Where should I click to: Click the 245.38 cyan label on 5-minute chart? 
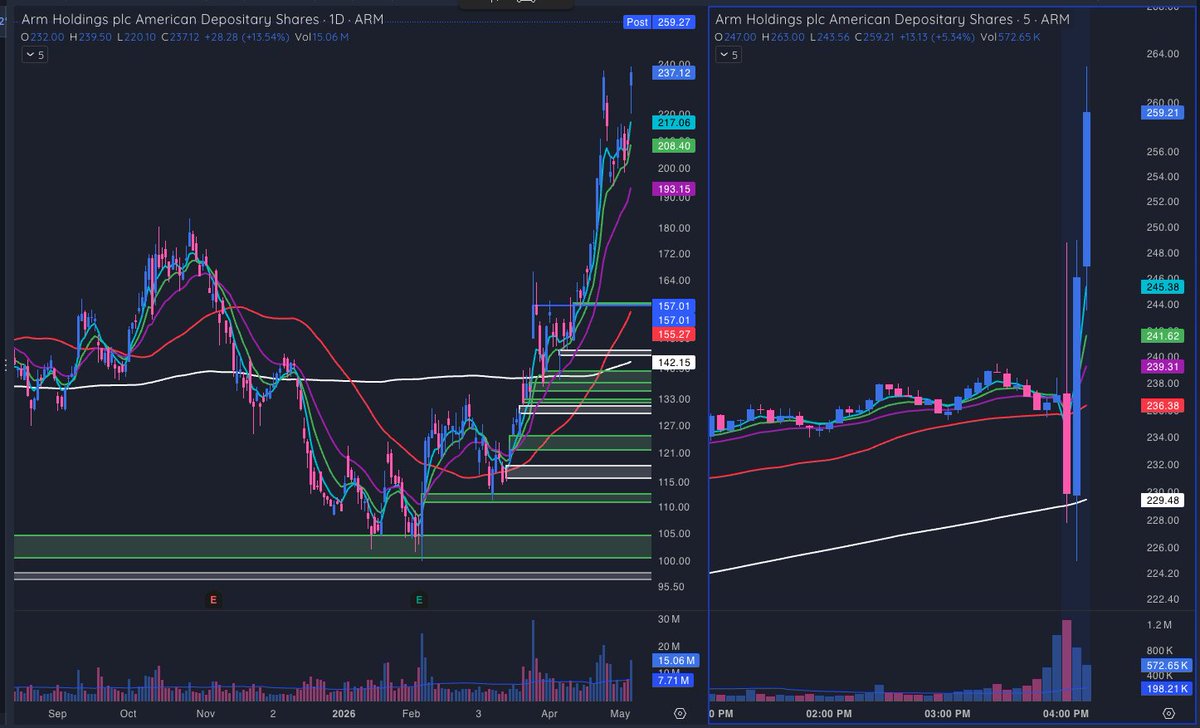(x=1161, y=286)
